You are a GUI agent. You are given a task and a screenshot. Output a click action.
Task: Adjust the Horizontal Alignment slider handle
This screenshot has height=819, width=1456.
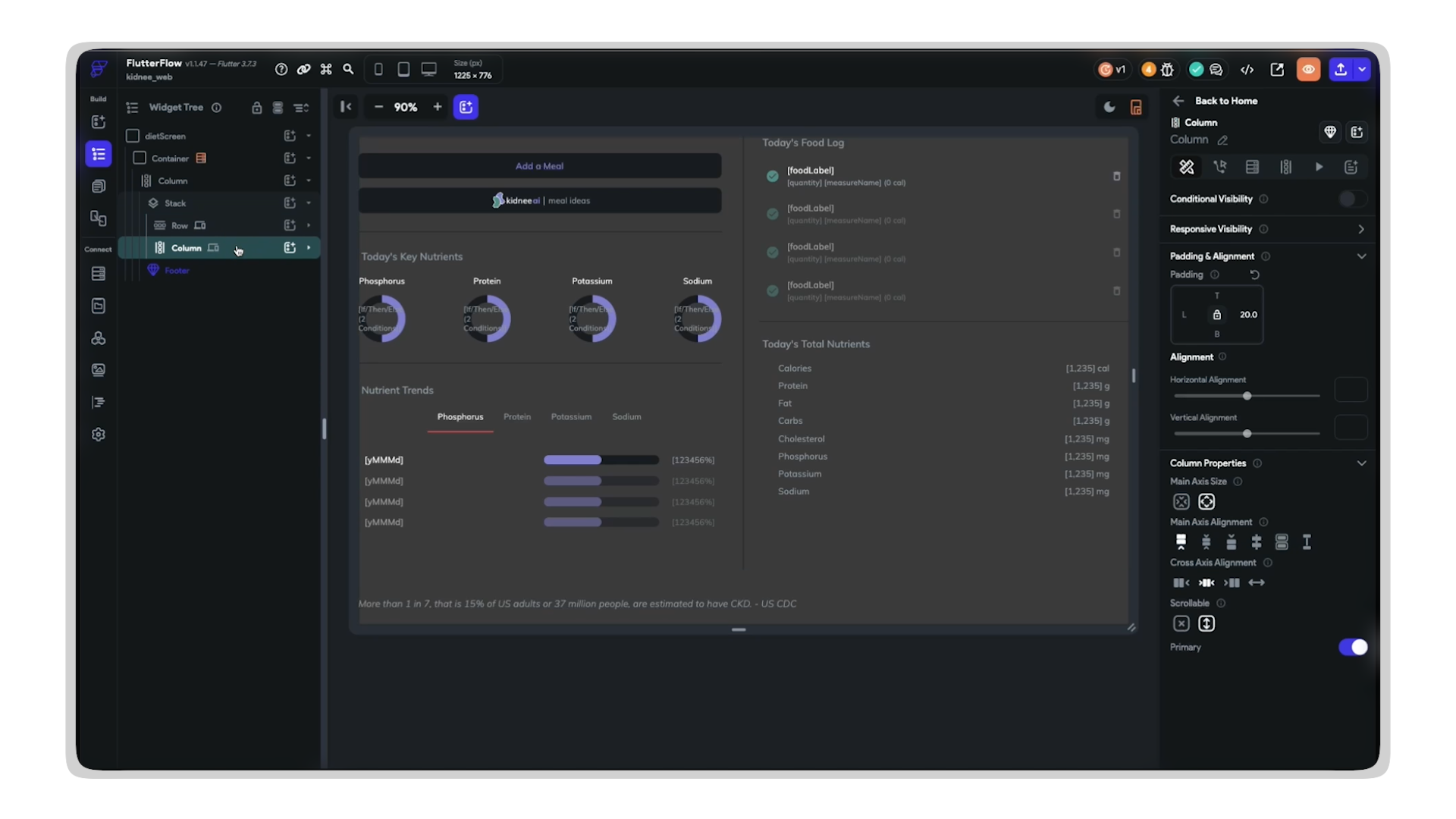(x=1247, y=396)
